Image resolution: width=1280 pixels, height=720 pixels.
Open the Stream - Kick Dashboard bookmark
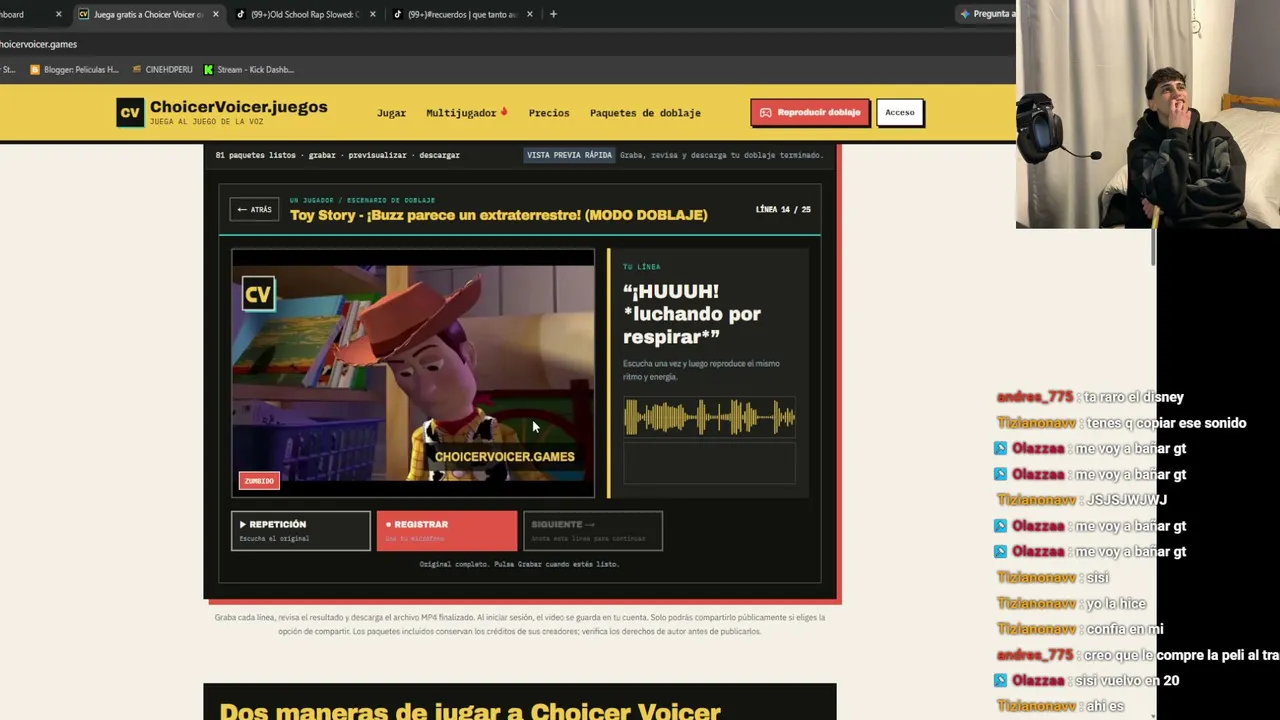[248, 70]
